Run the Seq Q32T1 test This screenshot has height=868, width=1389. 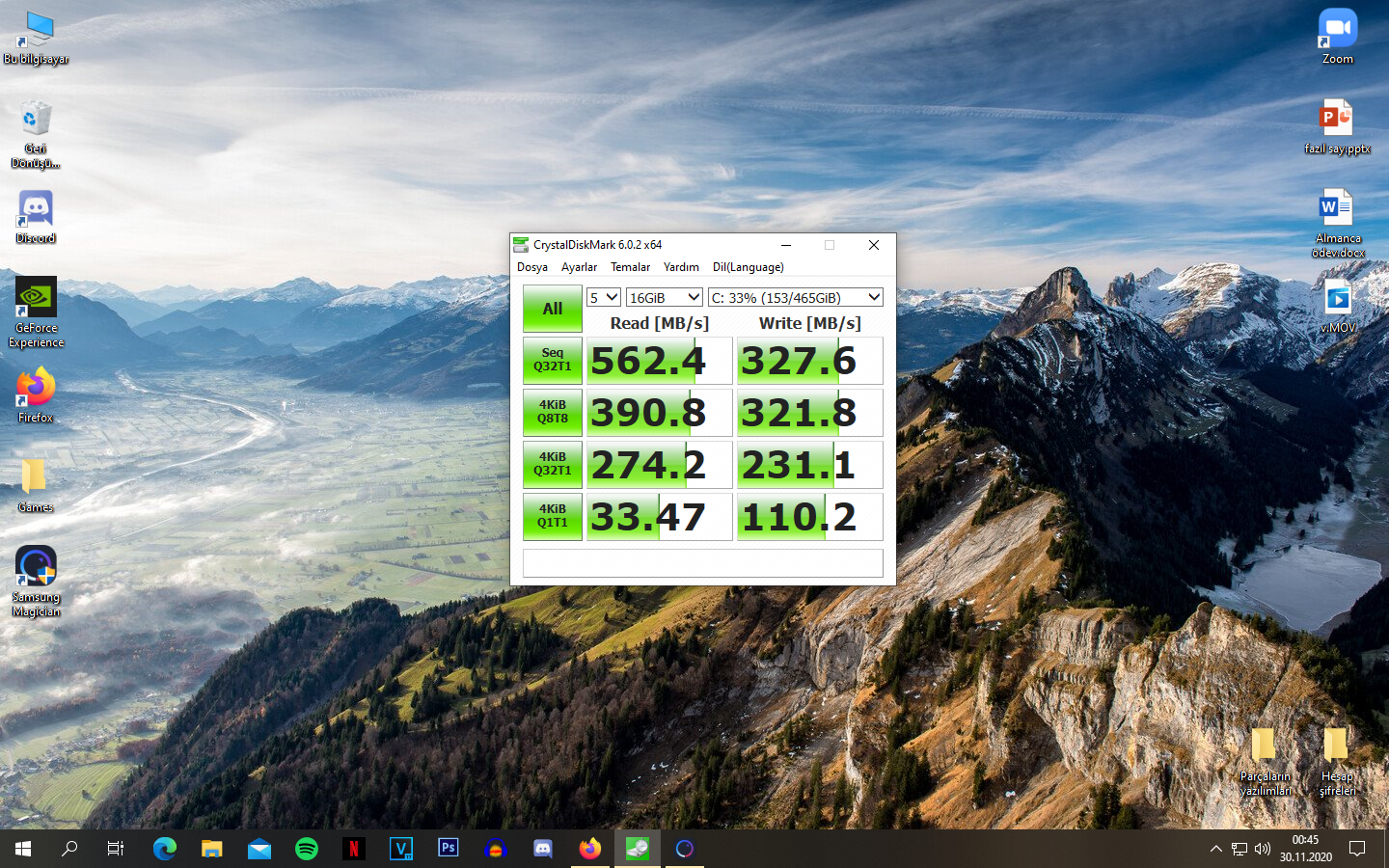click(553, 360)
